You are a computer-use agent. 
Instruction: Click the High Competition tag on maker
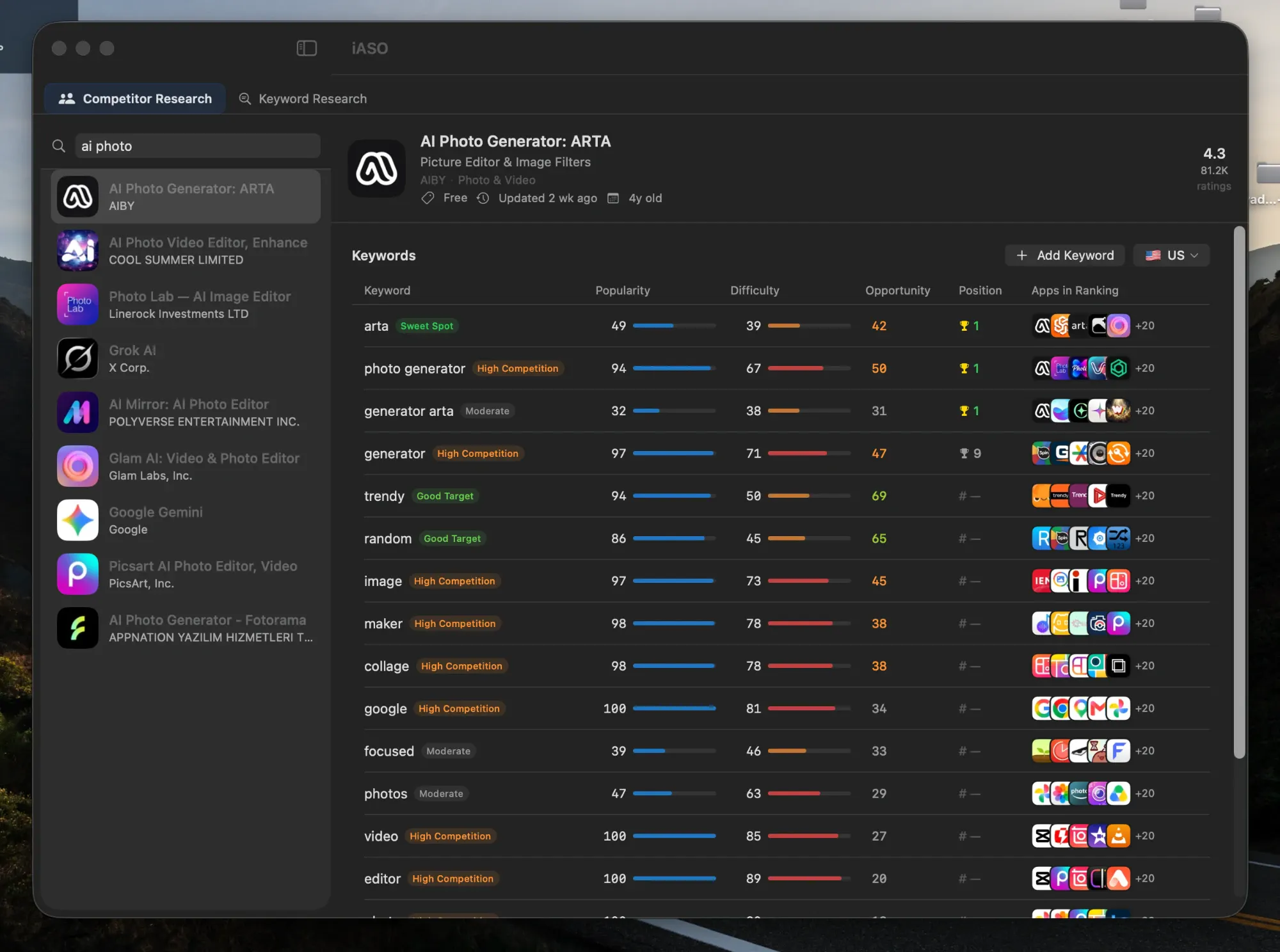455,624
